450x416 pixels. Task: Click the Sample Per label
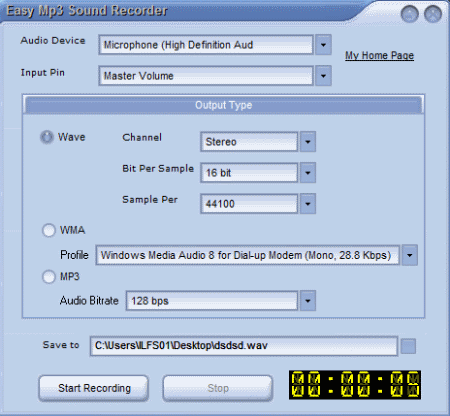click(150, 200)
